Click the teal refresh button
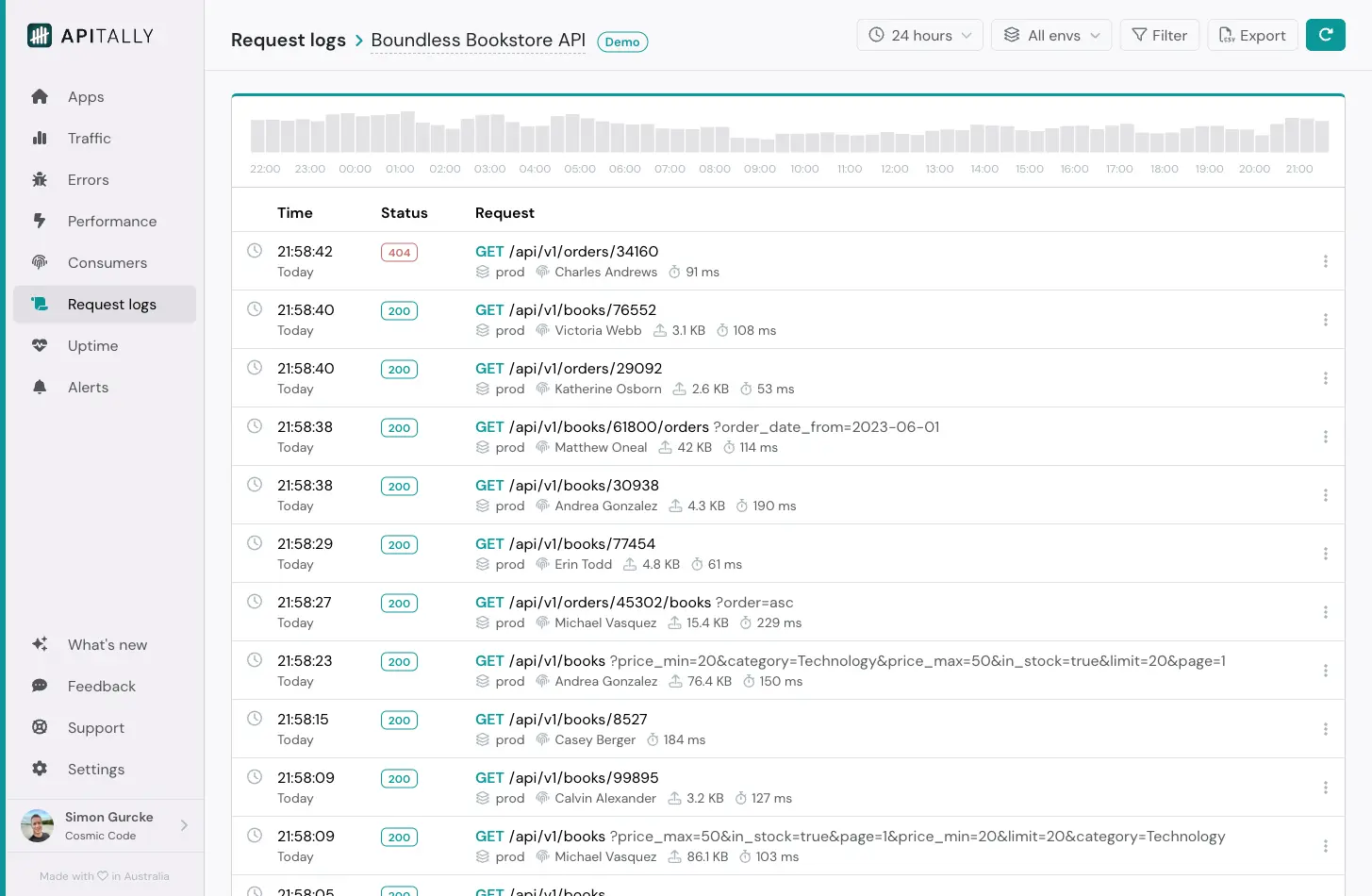 coord(1326,36)
